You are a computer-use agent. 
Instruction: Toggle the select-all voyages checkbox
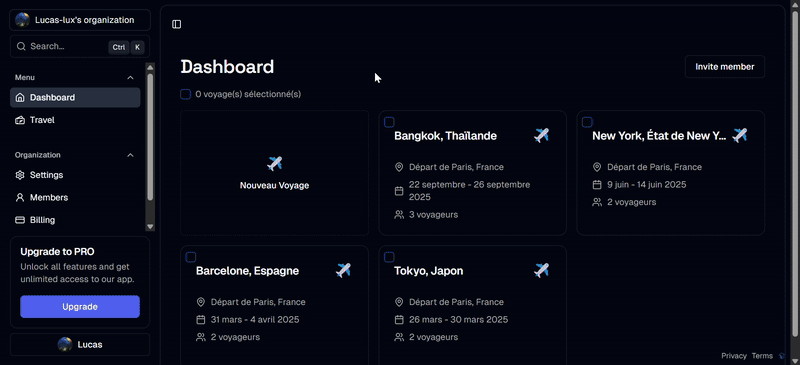[x=186, y=94]
